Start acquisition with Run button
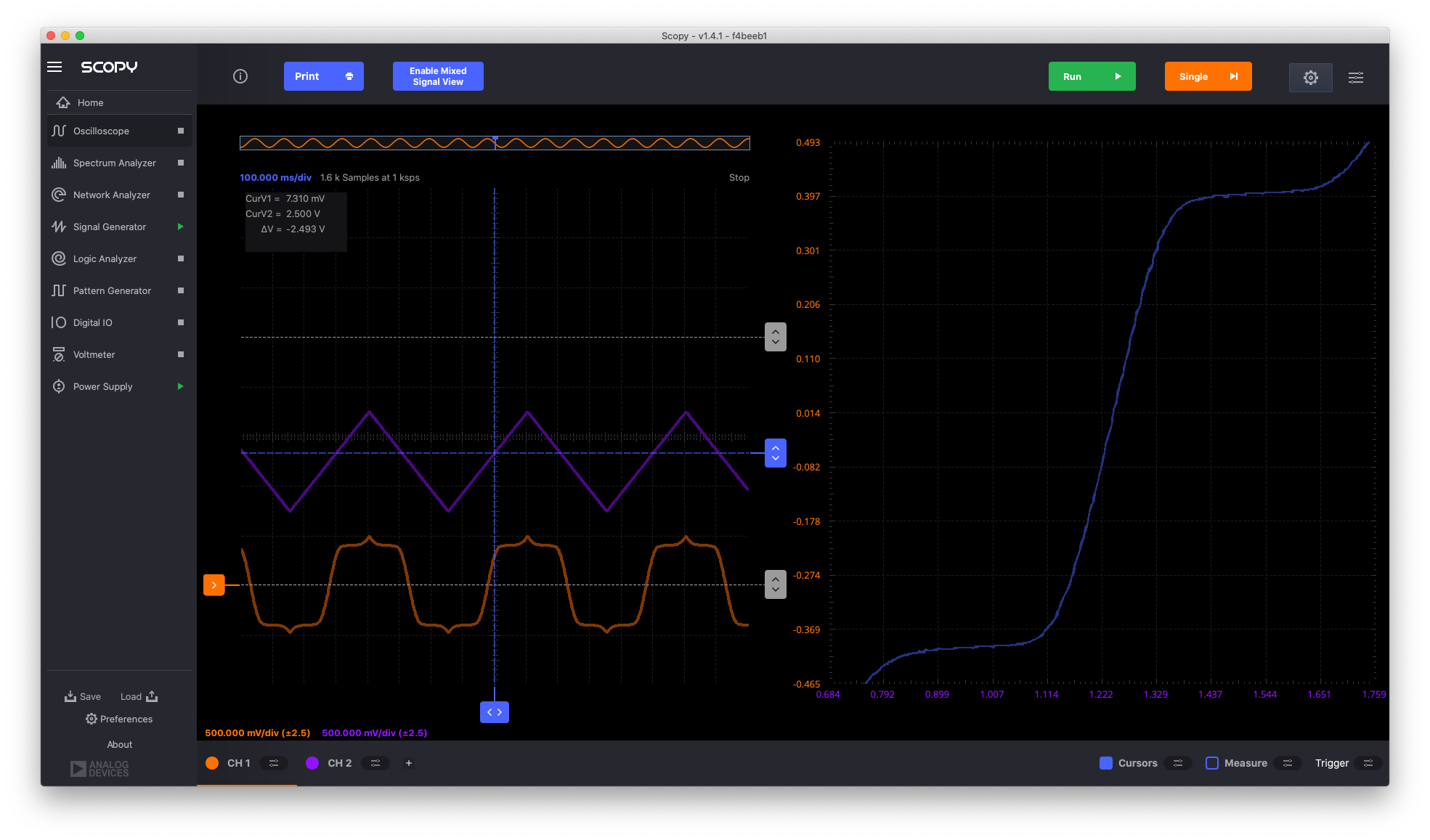The image size is (1430, 840). pos(1092,76)
